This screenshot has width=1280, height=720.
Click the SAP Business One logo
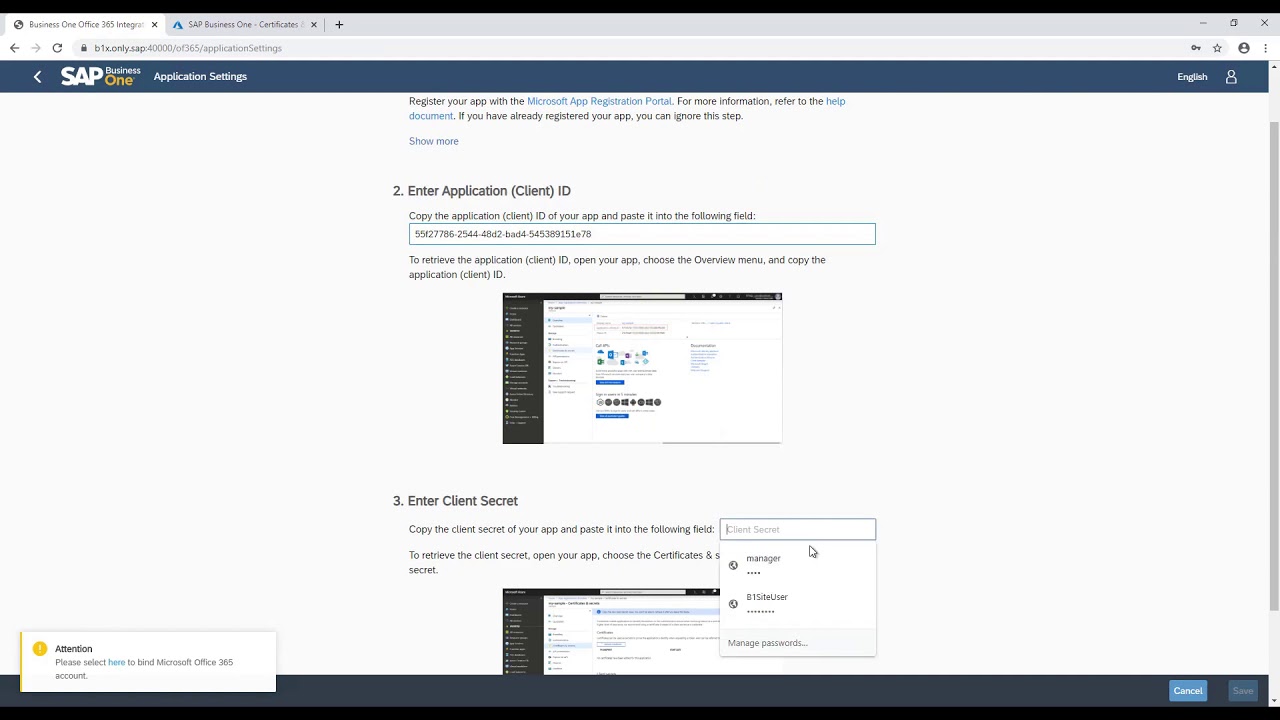click(100, 76)
